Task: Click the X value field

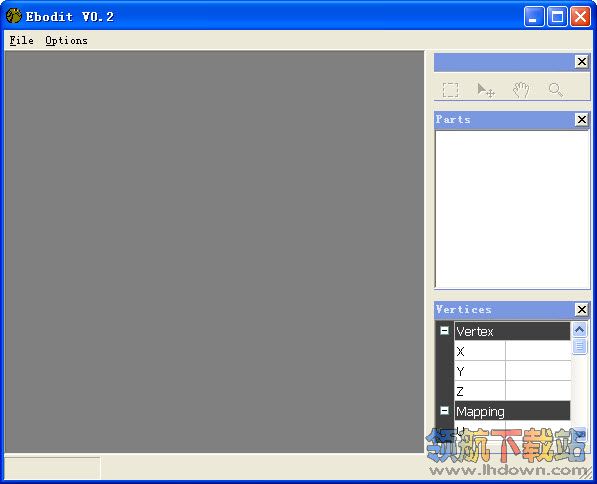Action: click(x=538, y=351)
